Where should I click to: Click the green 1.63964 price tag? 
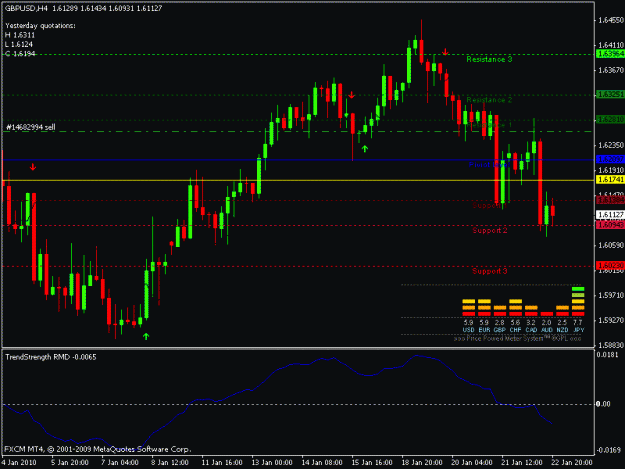click(610, 54)
